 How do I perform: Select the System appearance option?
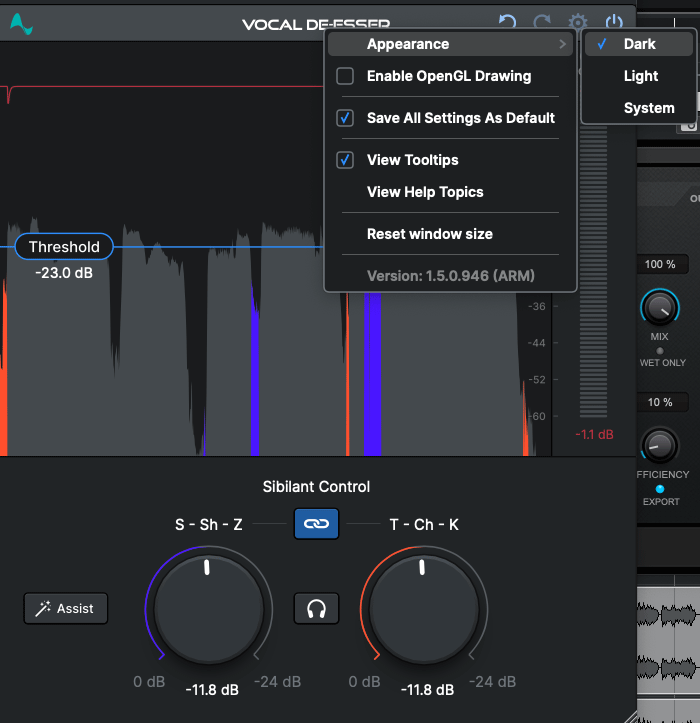coord(639,108)
